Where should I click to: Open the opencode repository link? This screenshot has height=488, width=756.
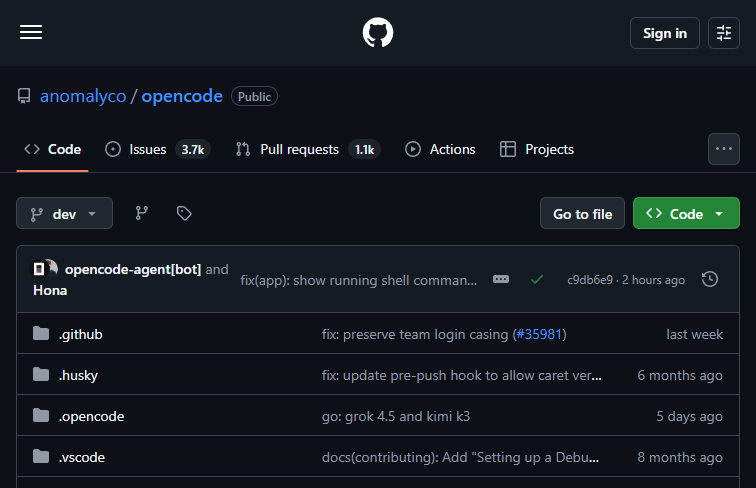click(182, 96)
